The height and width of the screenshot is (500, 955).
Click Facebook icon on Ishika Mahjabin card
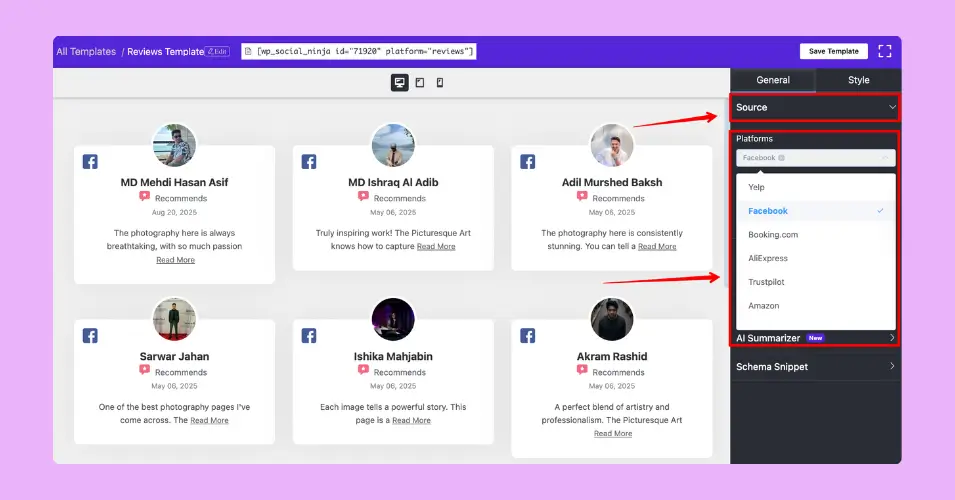click(309, 336)
